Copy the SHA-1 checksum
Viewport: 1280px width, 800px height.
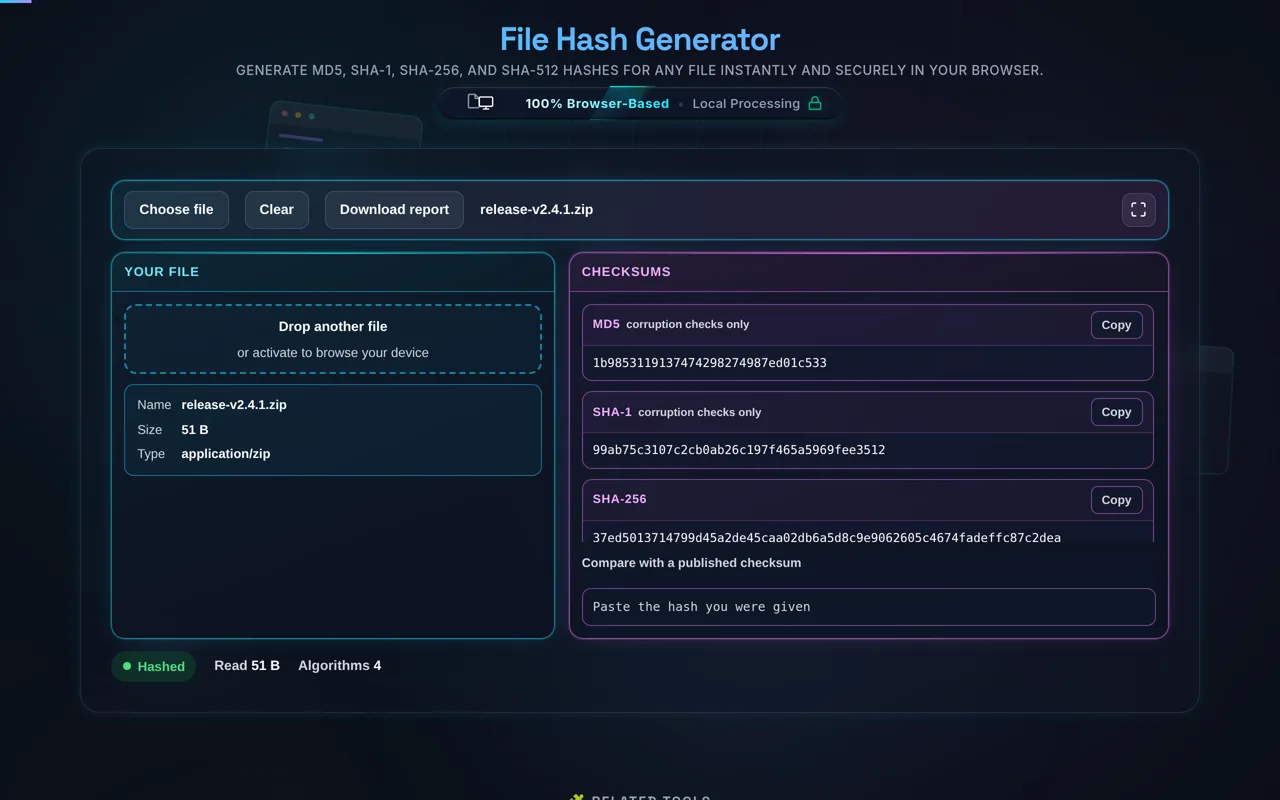[1116, 412]
